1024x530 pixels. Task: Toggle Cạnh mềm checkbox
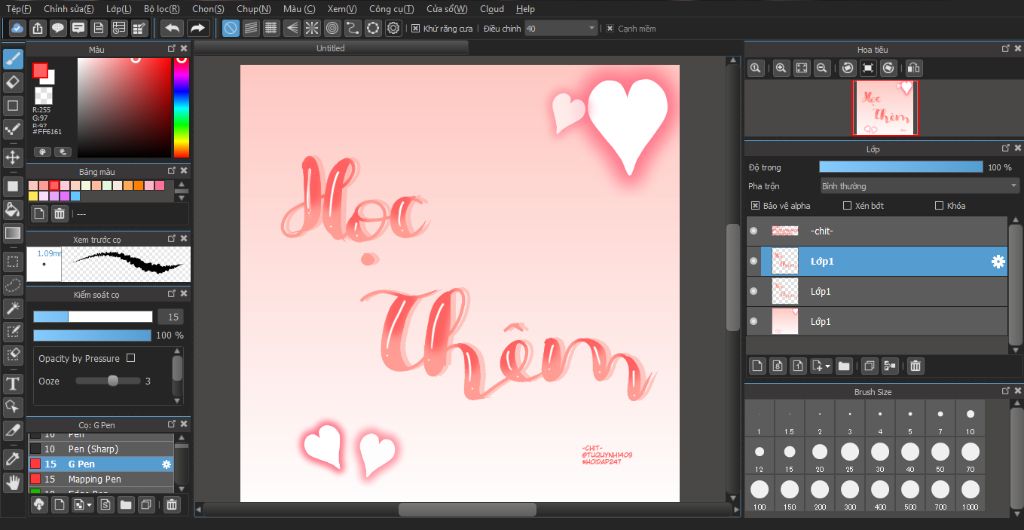[x=610, y=29]
